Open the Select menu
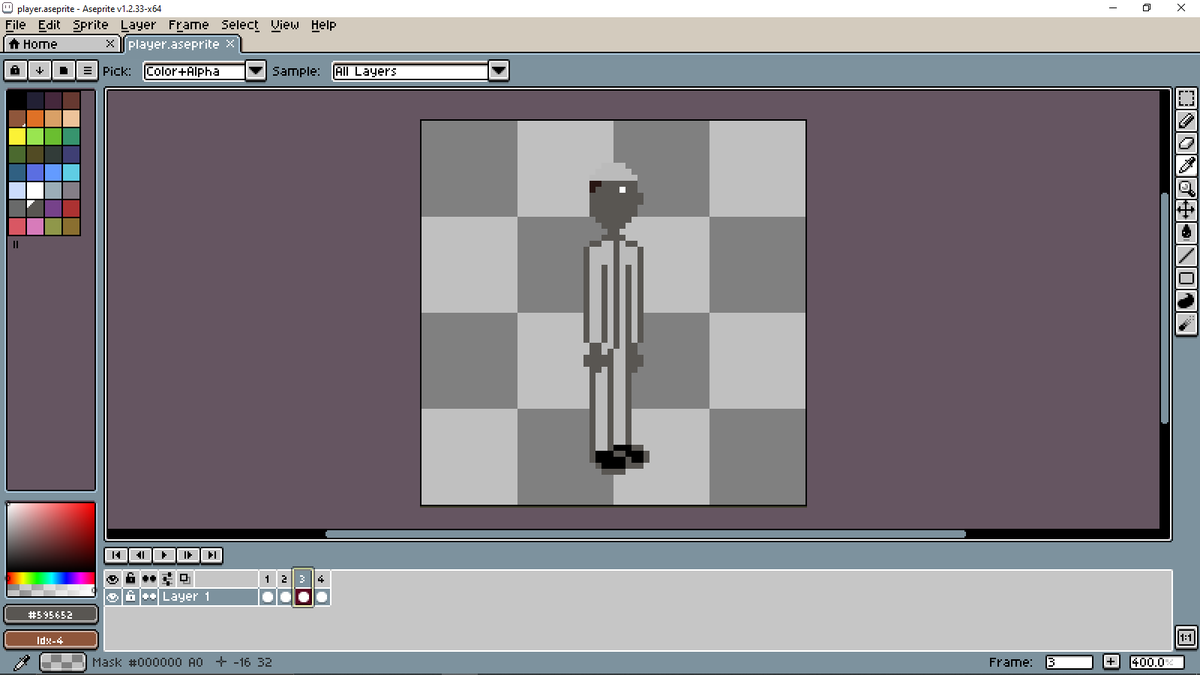 pyautogui.click(x=240, y=25)
